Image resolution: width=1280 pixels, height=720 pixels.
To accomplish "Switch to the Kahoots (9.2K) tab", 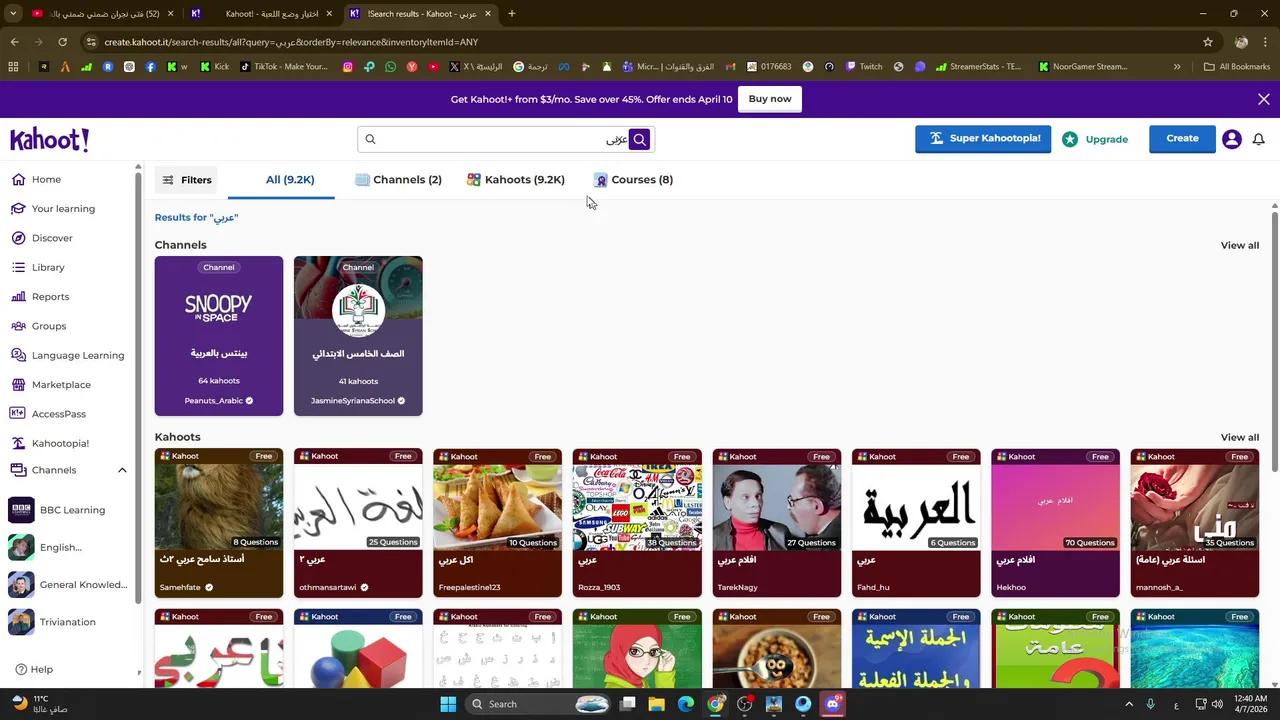I will (515, 180).
